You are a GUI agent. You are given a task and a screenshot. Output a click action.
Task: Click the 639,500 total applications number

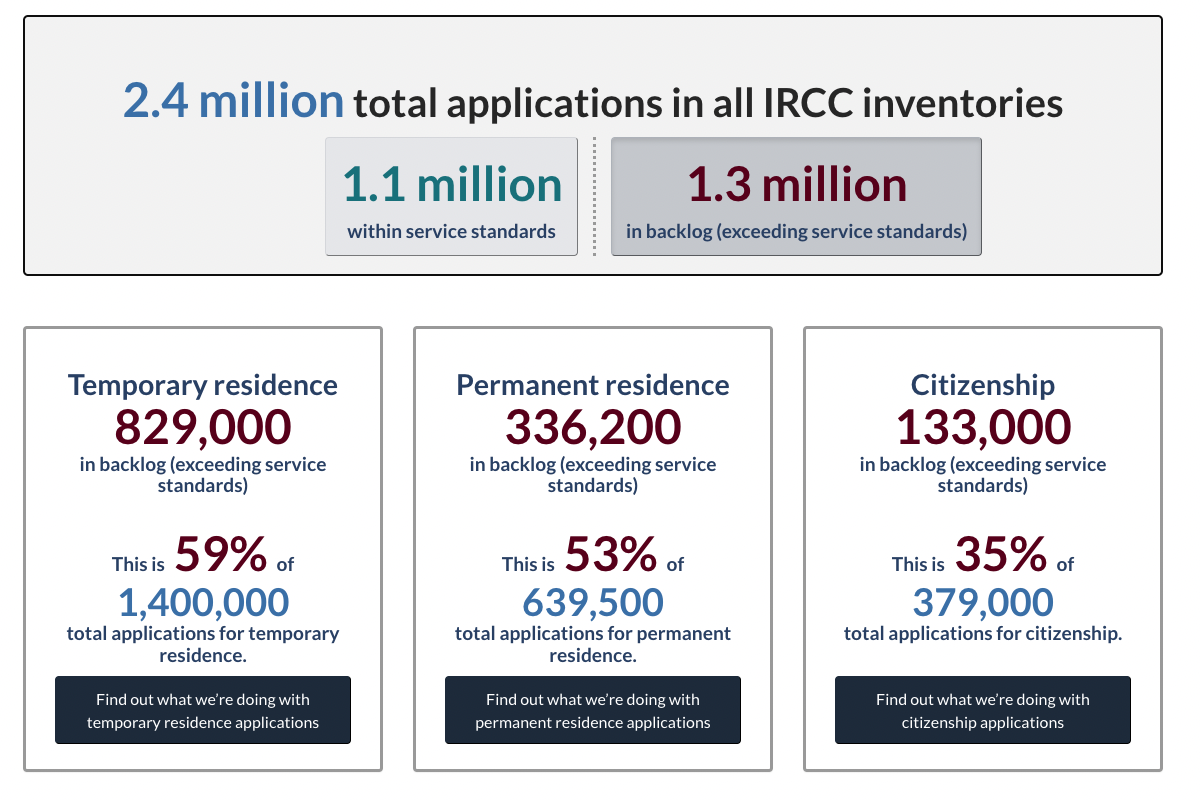click(x=593, y=603)
